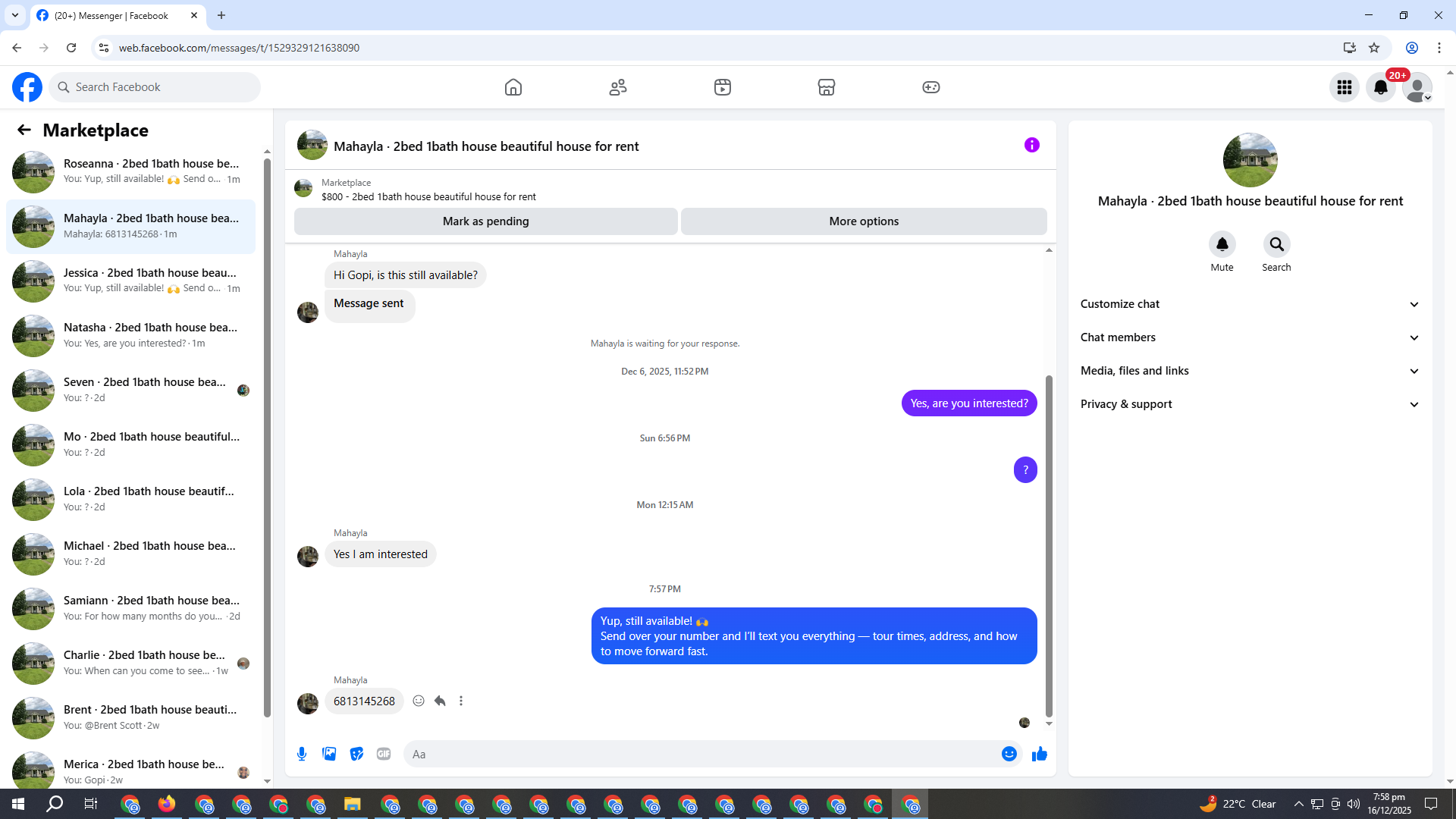This screenshot has height=819, width=1456.
Task: Click the browser address bar URL
Action: pyautogui.click(x=239, y=48)
